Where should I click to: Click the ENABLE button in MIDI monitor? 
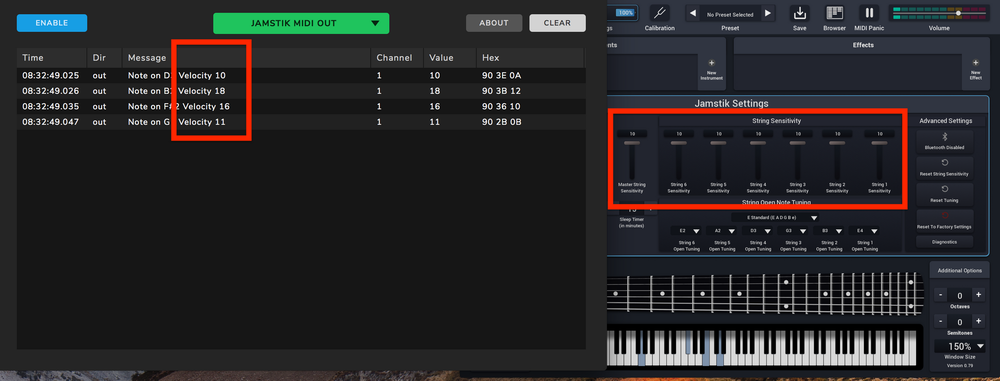[52, 23]
